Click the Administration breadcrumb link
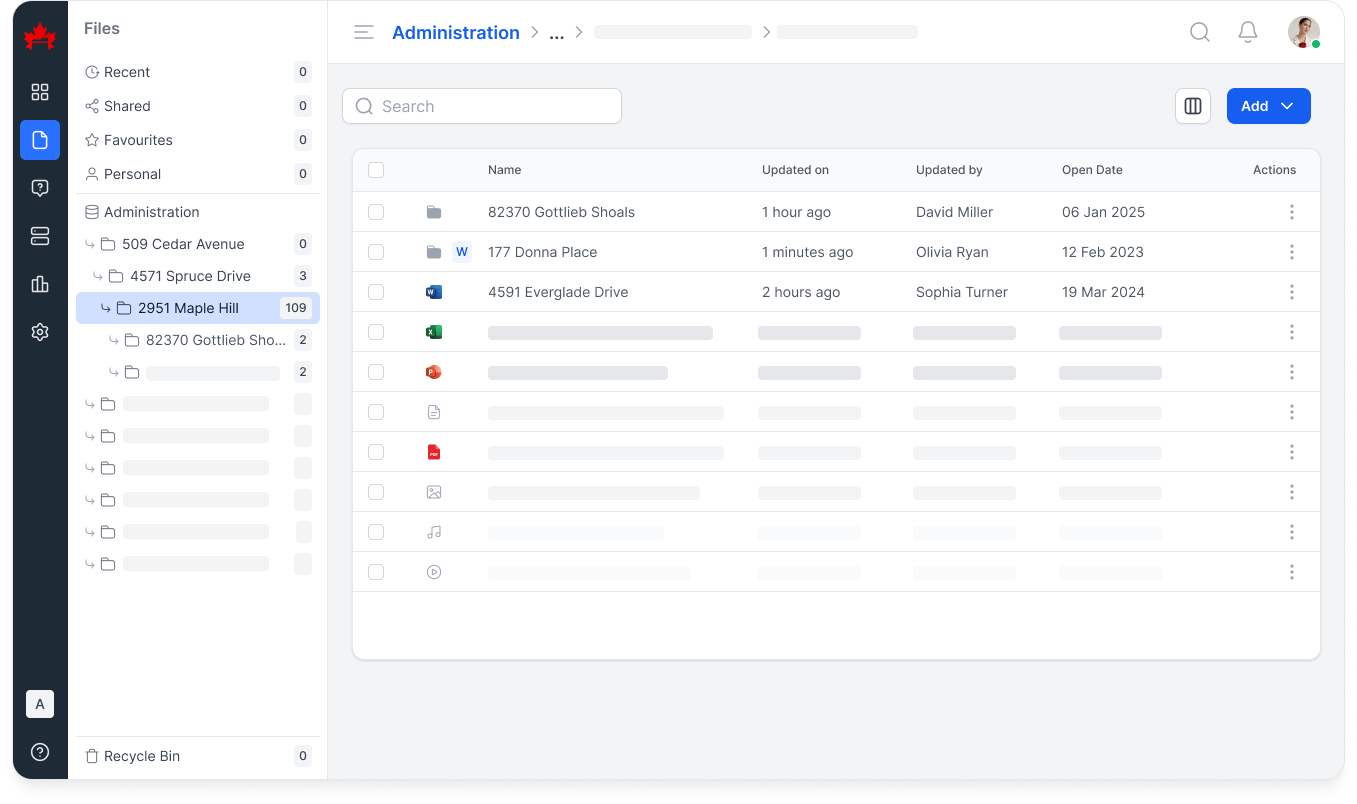 pos(455,32)
